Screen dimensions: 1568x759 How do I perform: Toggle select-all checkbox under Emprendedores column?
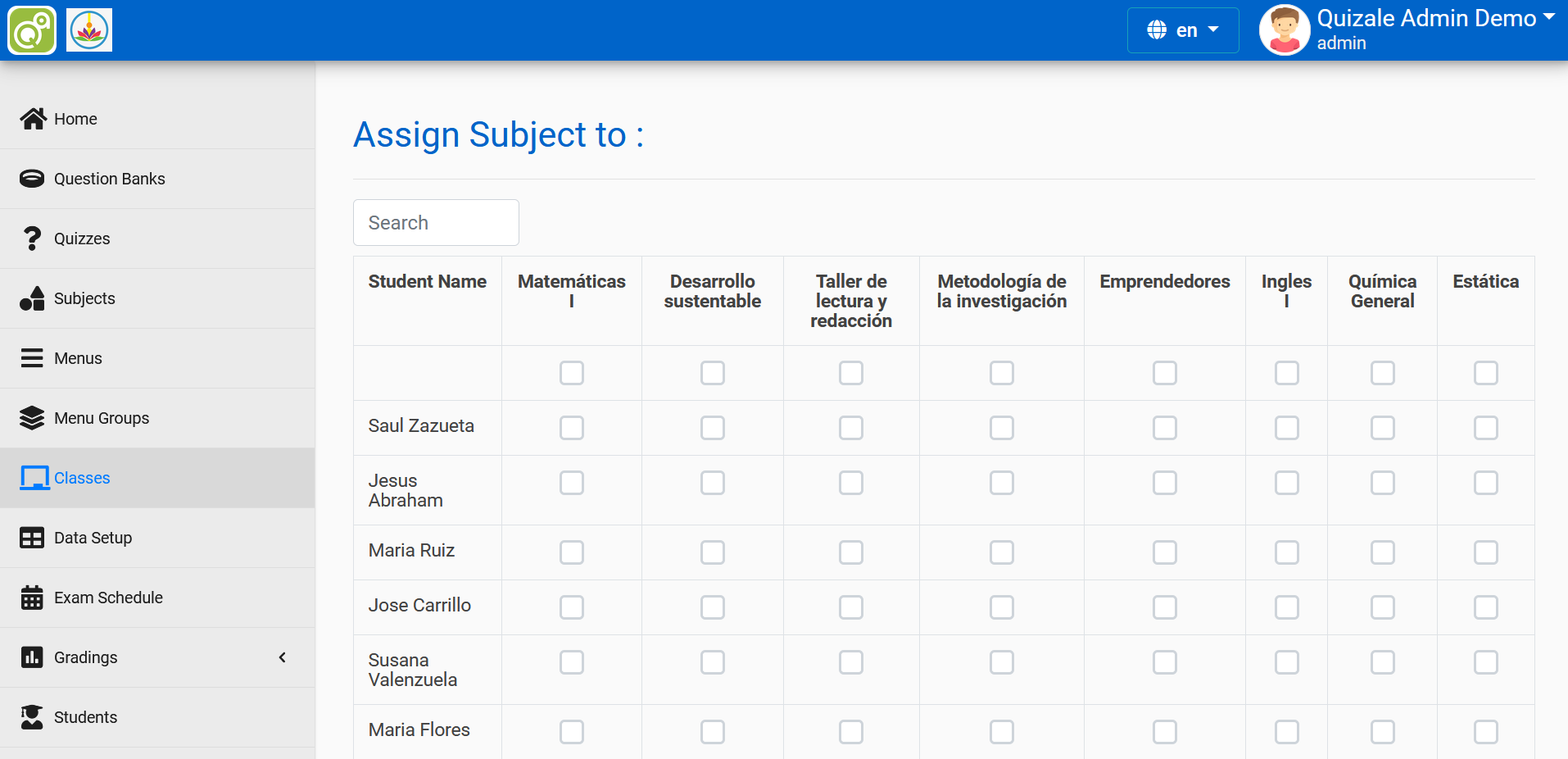[x=1164, y=373]
